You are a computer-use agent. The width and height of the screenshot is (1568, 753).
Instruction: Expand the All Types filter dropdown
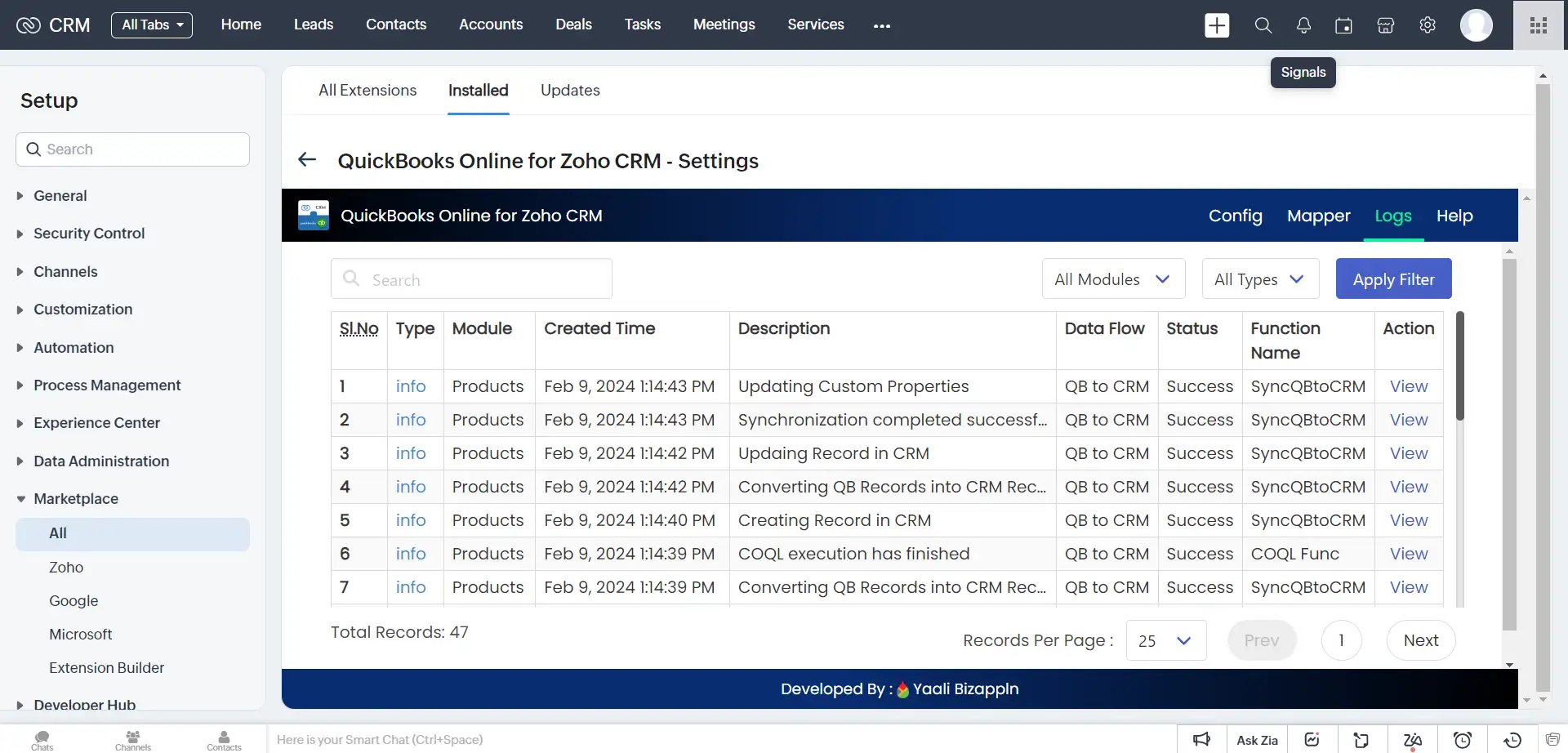click(x=1260, y=278)
